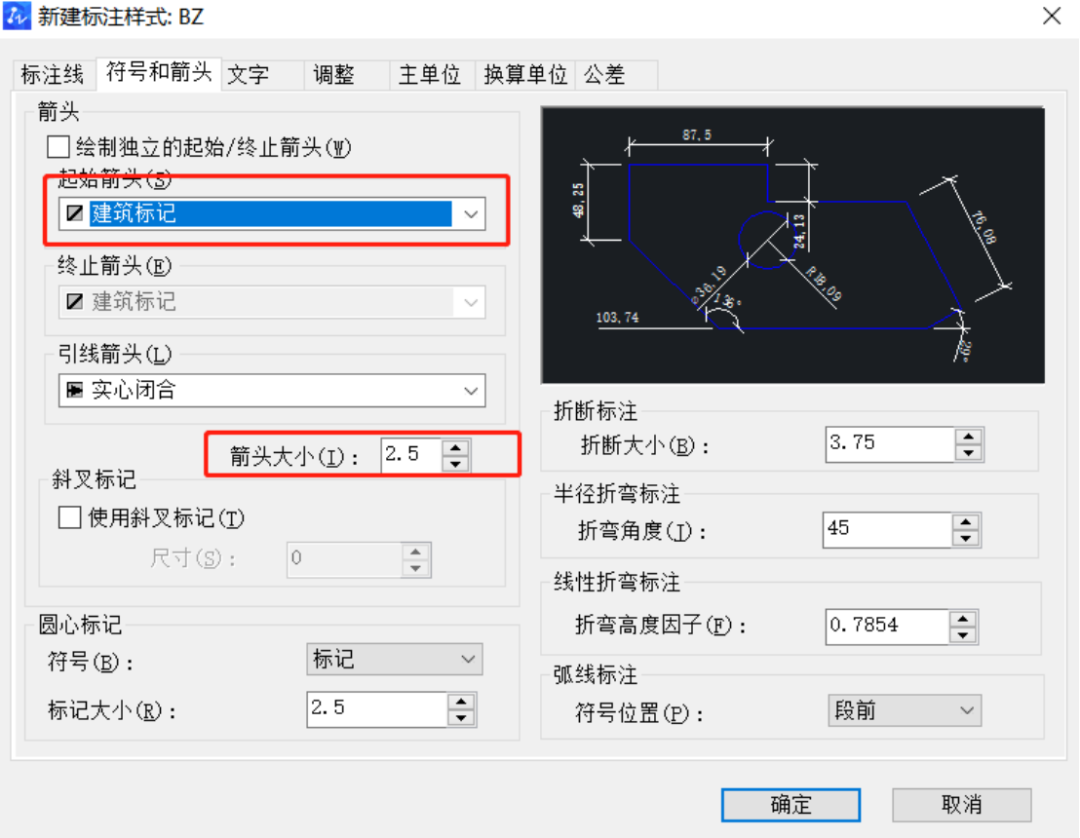Open the 引线箭头 dropdown
The height and width of the screenshot is (838, 1080).
pyautogui.click(x=470, y=390)
